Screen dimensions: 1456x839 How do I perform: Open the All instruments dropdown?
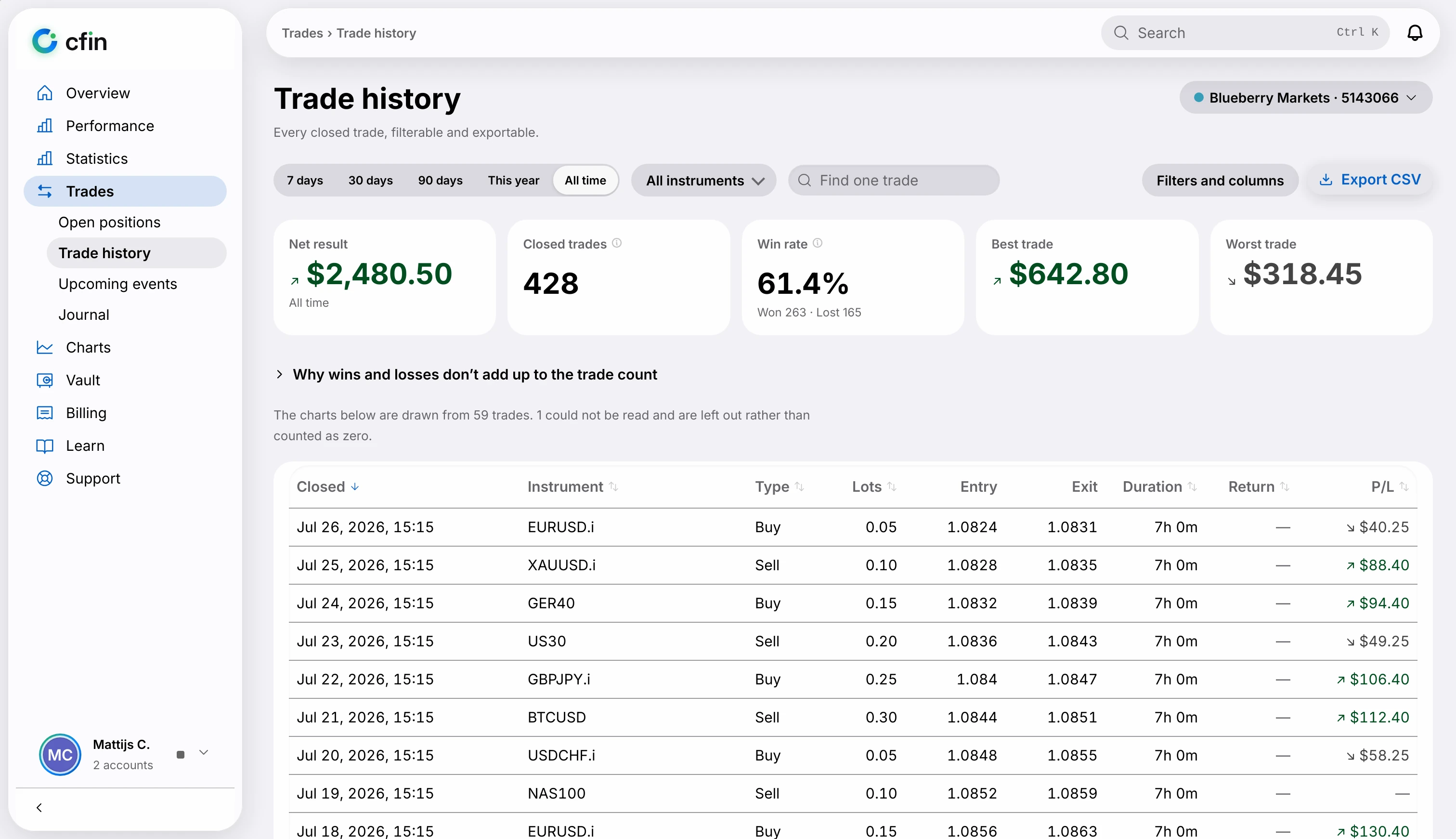(704, 180)
